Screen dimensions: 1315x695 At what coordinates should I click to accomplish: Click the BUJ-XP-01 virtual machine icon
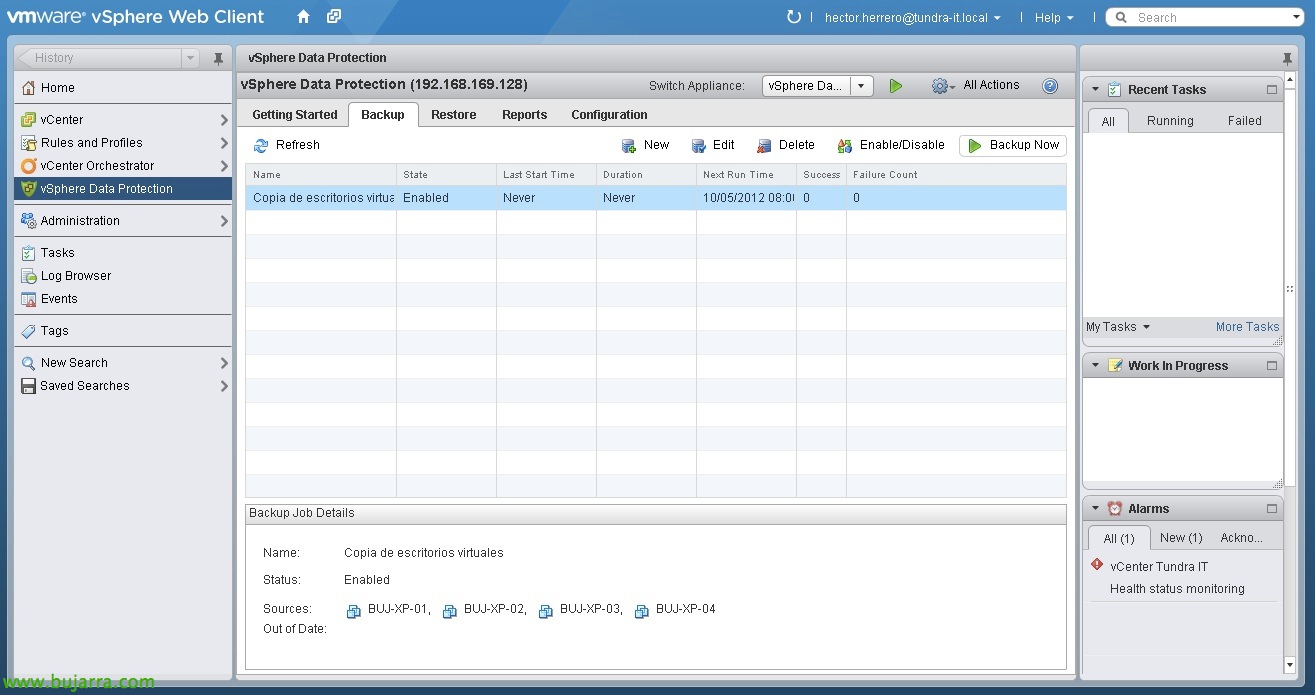353,611
